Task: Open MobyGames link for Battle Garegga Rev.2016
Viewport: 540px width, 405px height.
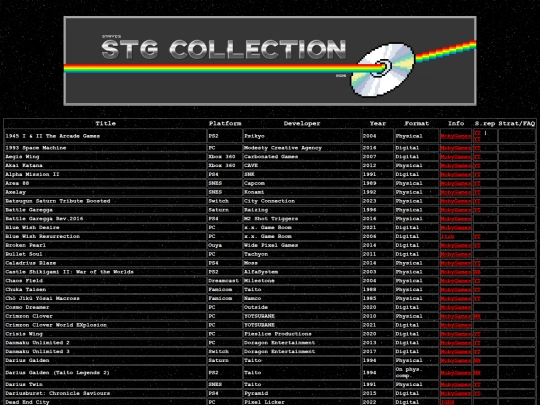Action: pos(456,219)
